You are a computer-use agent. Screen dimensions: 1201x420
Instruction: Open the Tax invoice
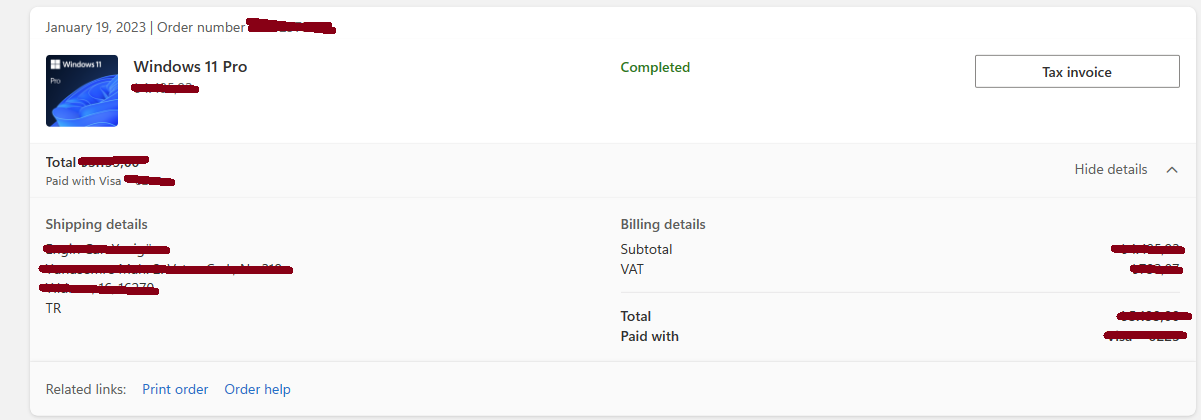click(x=1076, y=72)
